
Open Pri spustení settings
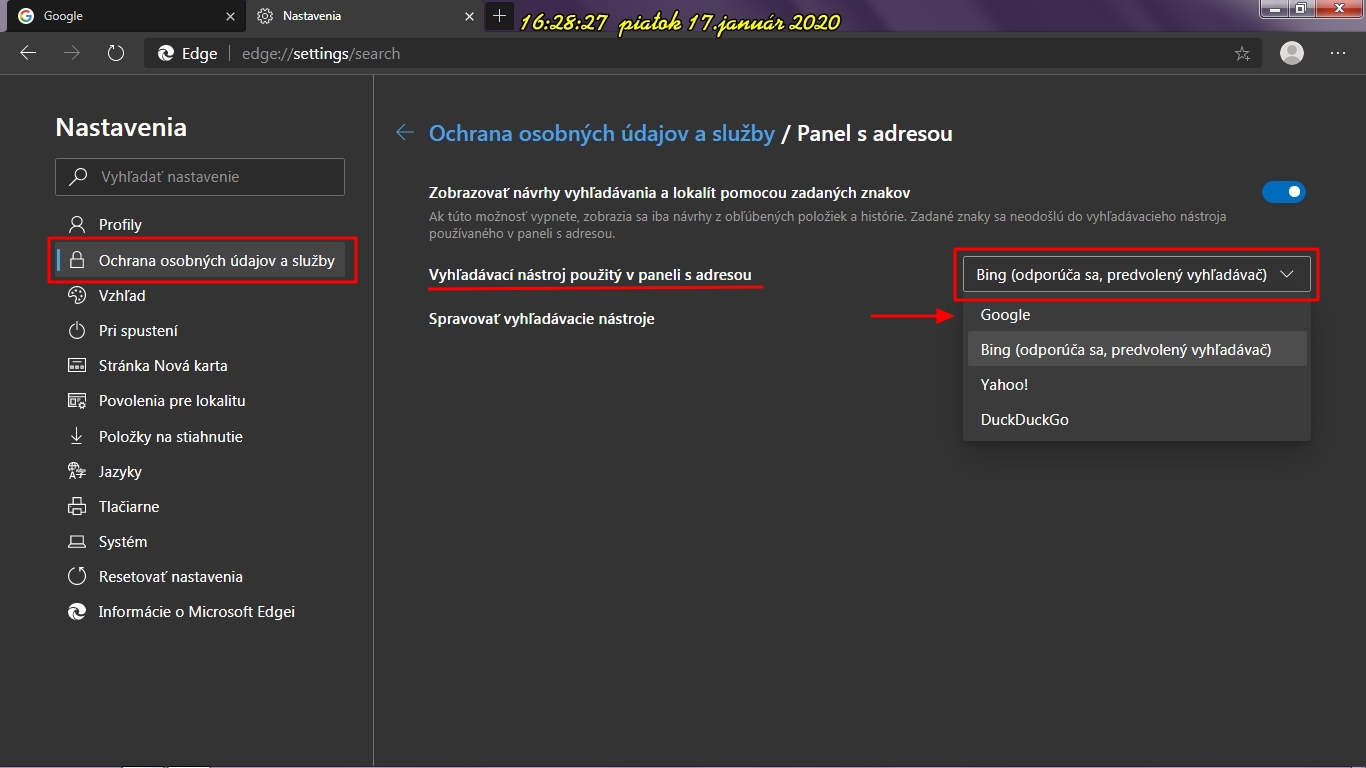(200, 330)
